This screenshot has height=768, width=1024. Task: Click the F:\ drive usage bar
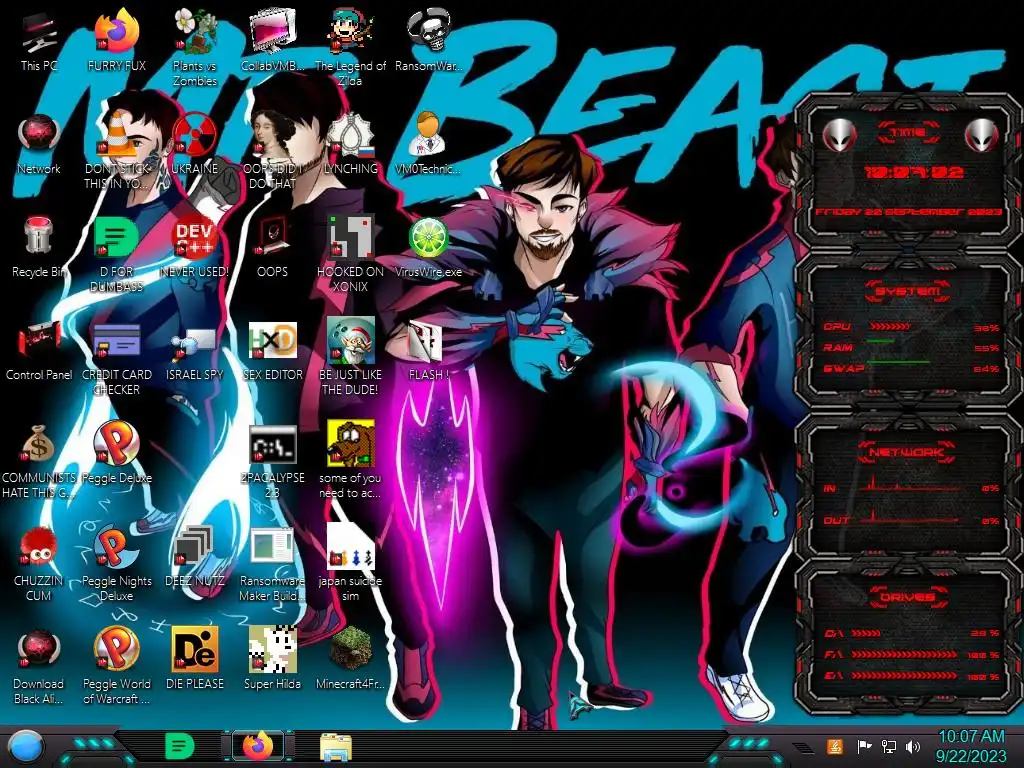(904, 654)
